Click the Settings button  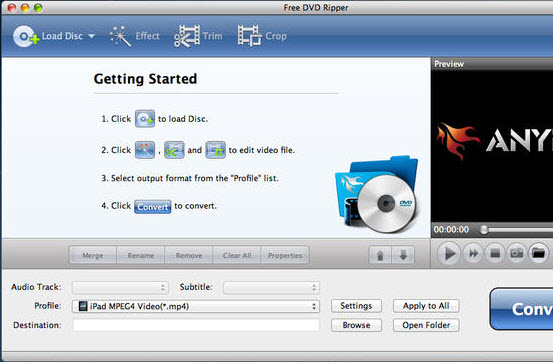[x=356, y=306]
